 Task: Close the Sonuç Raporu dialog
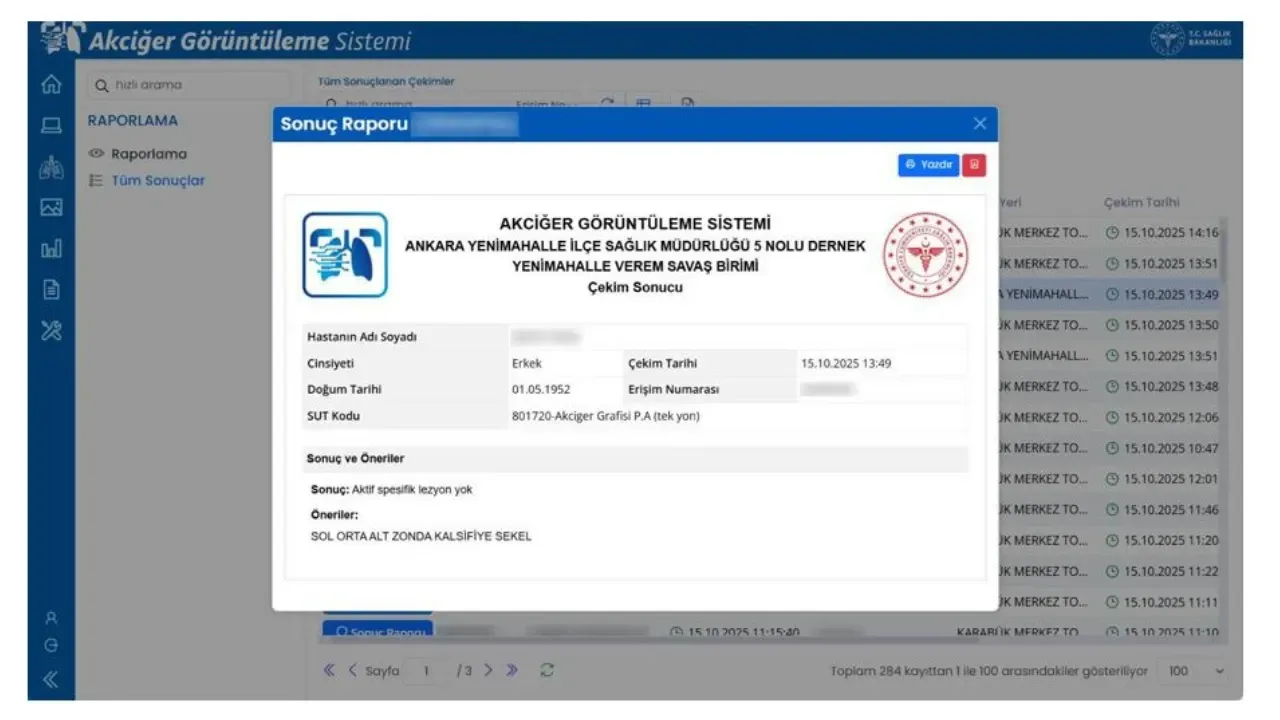coord(979,124)
